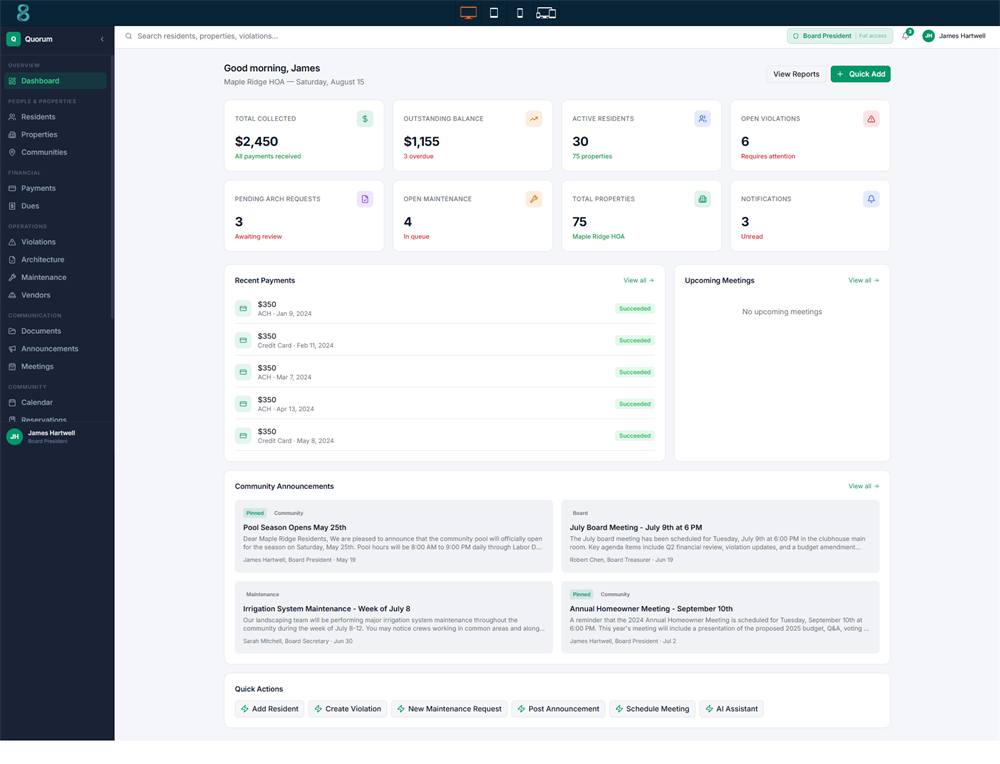The width and height of the screenshot is (1000, 764).
Task: Click View all in Upcoming Meetings
Action: point(864,281)
